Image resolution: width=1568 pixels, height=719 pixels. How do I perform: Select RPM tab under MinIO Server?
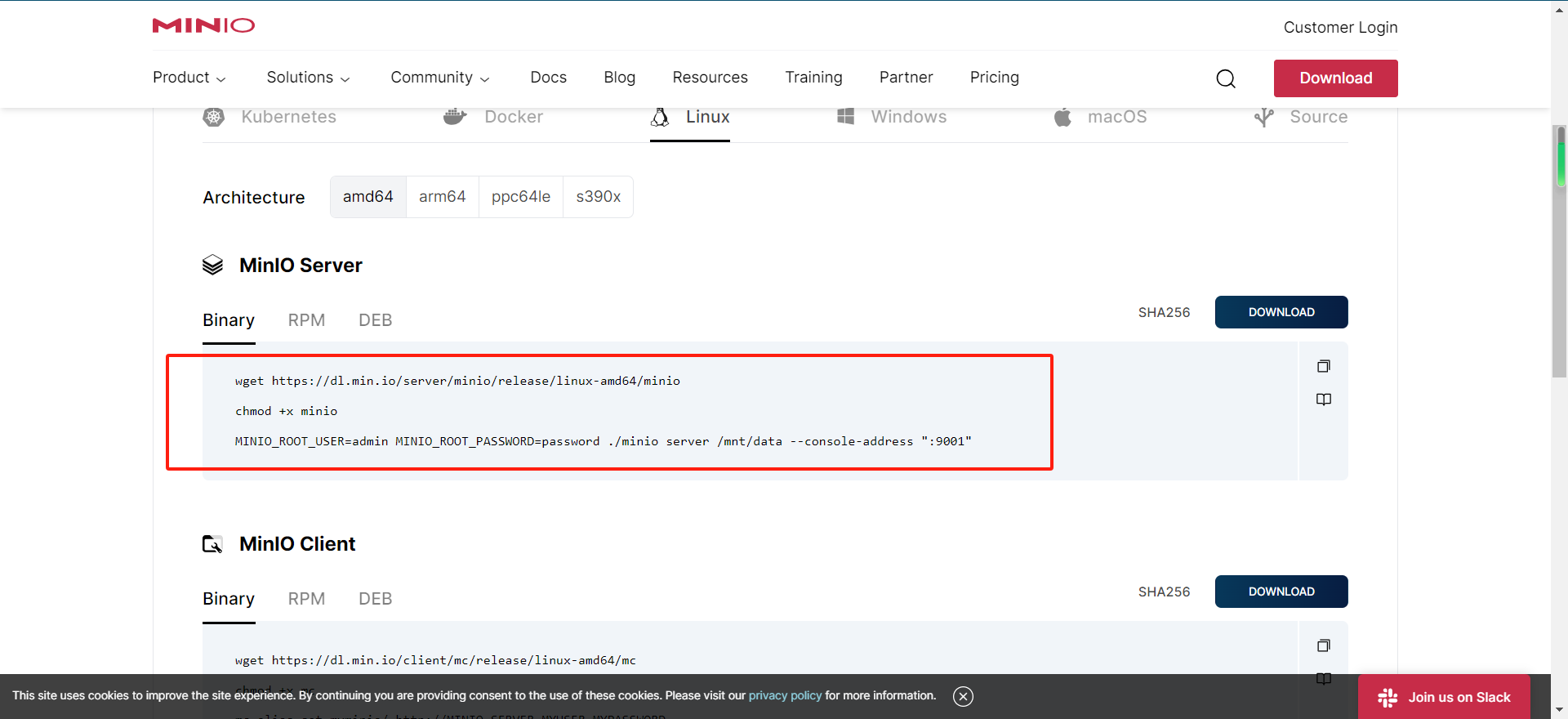tap(306, 320)
